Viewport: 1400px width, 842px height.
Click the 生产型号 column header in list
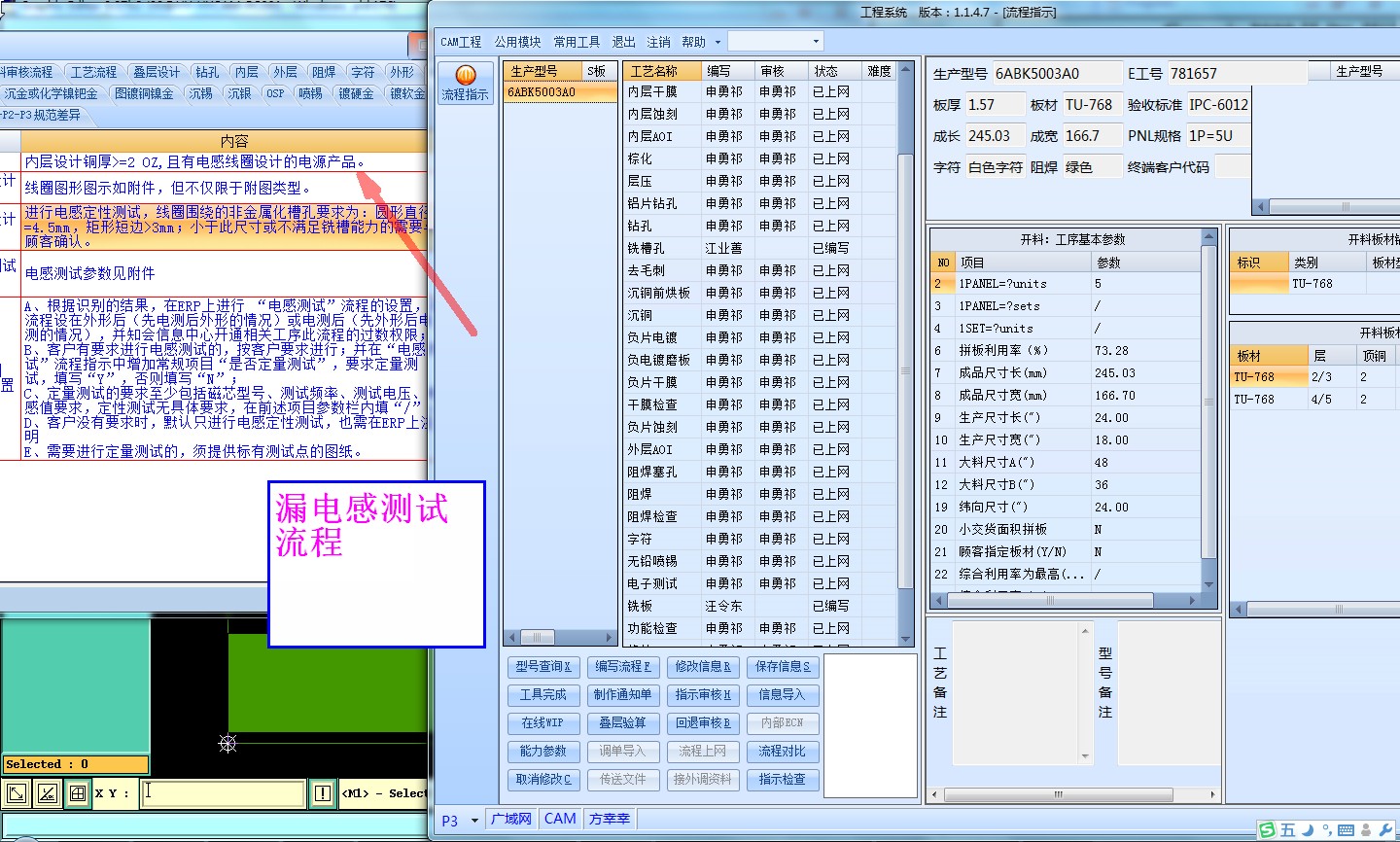click(543, 71)
